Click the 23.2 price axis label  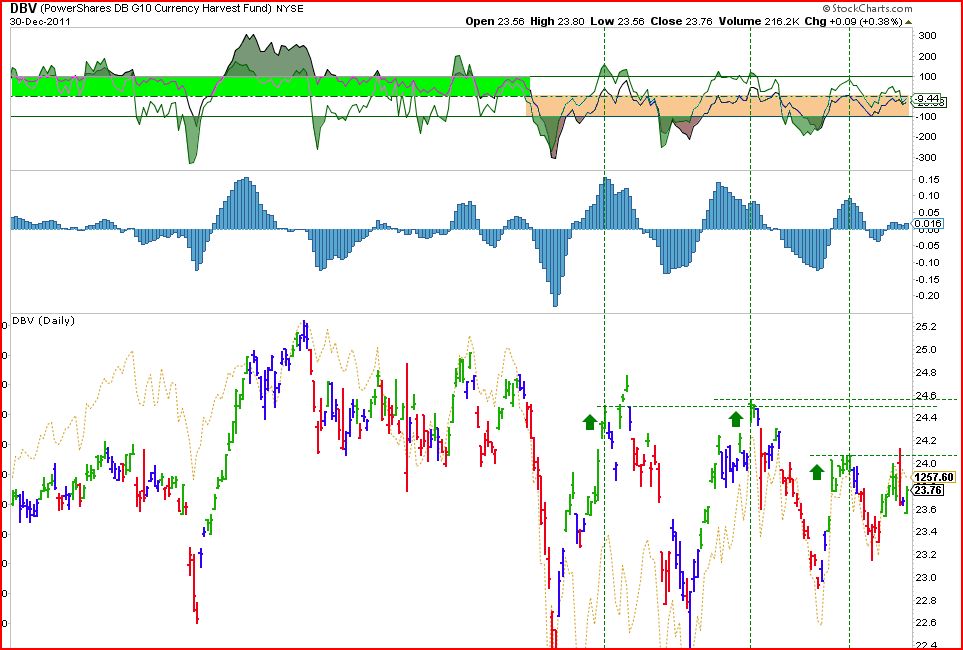click(x=927, y=554)
